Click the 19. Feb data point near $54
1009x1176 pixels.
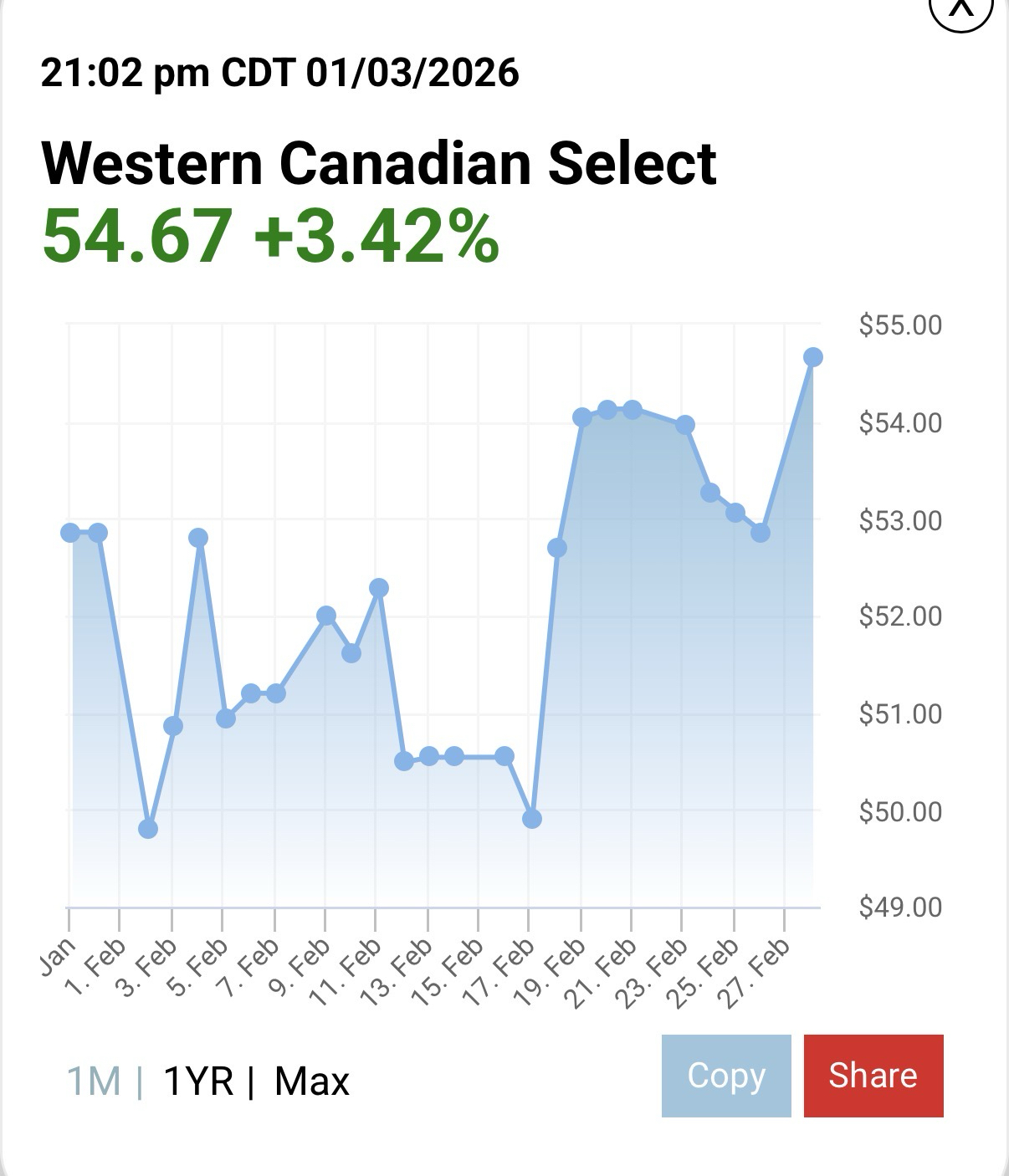click(582, 417)
